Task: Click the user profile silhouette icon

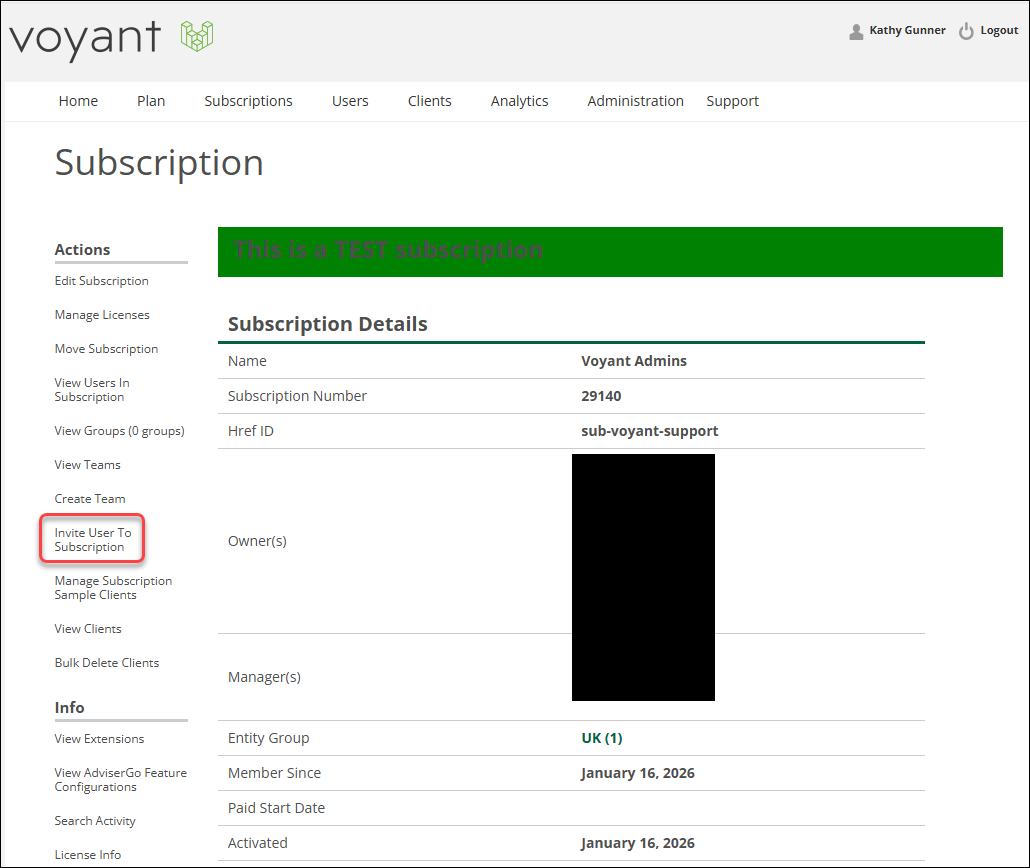Action: pos(856,31)
